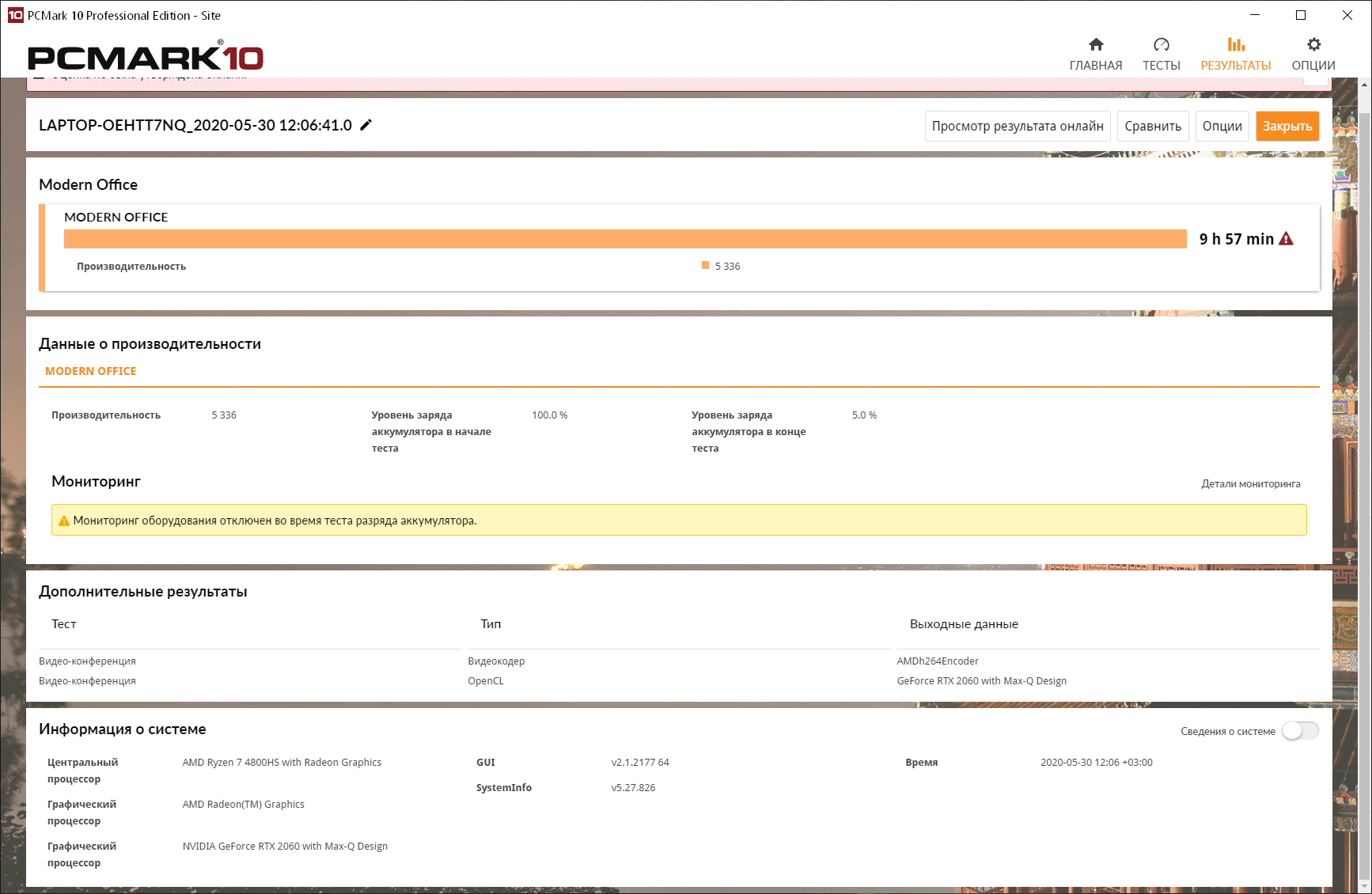The image size is (1372, 894).
Task: Select the РЕЗУЛЬТАТЫ tab
Action: tap(1236, 54)
